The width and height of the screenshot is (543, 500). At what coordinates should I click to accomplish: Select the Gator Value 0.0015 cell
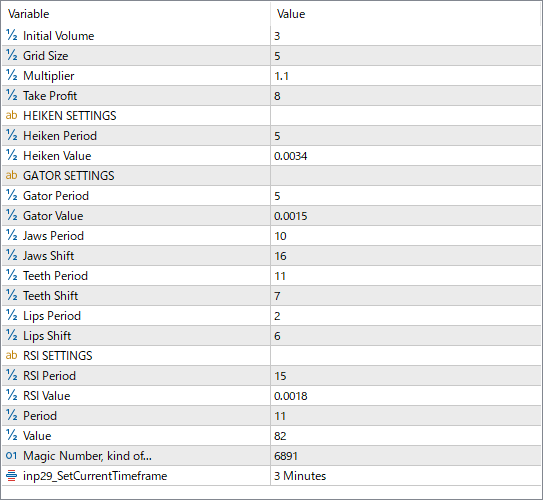point(406,216)
